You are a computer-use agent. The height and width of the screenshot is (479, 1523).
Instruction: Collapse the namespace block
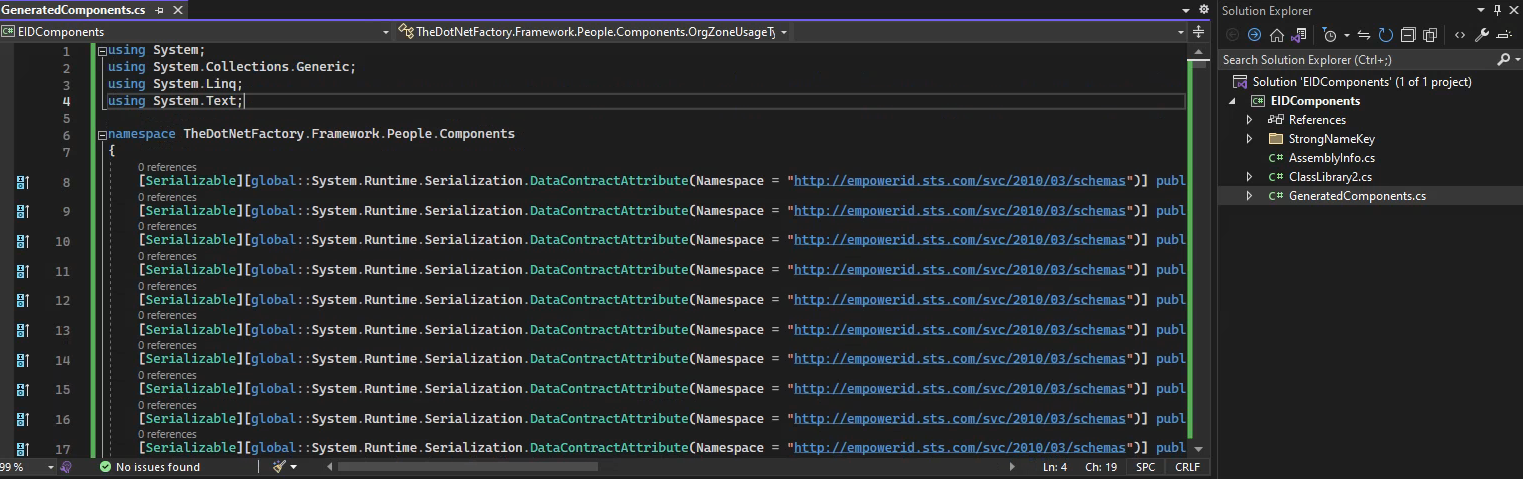pyautogui.click(x=102, y=134)
